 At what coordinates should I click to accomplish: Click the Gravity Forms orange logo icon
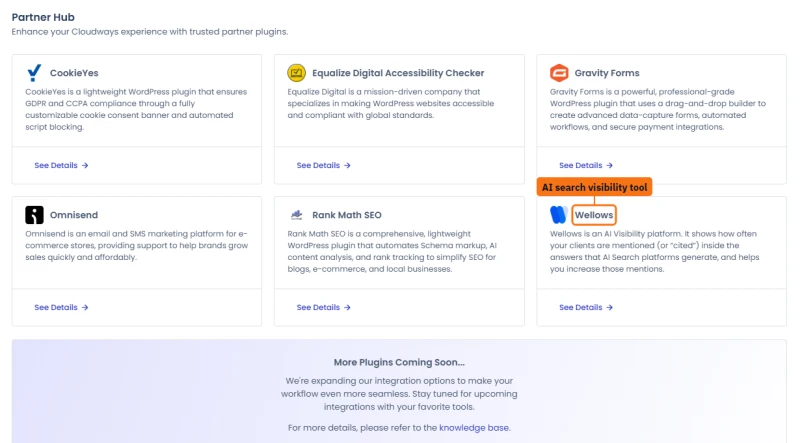point(559,73)
